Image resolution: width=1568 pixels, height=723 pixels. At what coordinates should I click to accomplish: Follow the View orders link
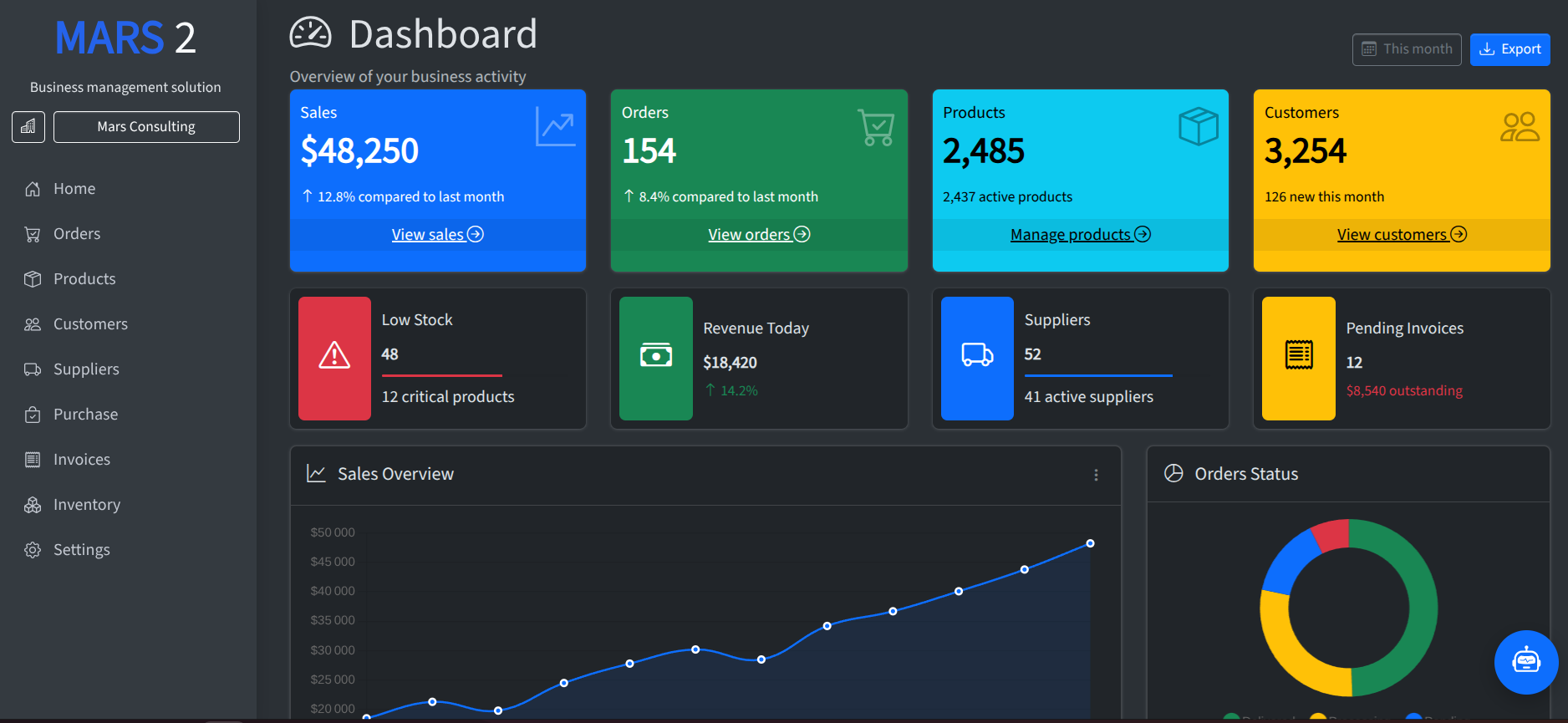(x=759, y=235)
